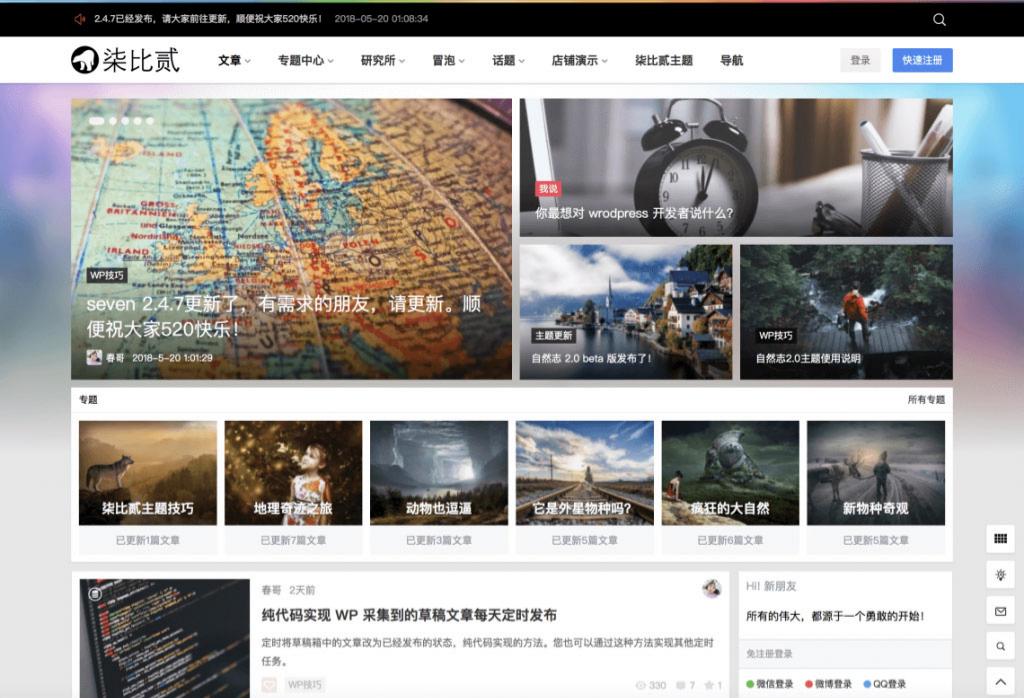Image resolution: width=1024 pixels, height=698 pixels.
Task: Open search via floating sidebar magnifier icon
Action: pyautogui.click(x=999, y=644)
